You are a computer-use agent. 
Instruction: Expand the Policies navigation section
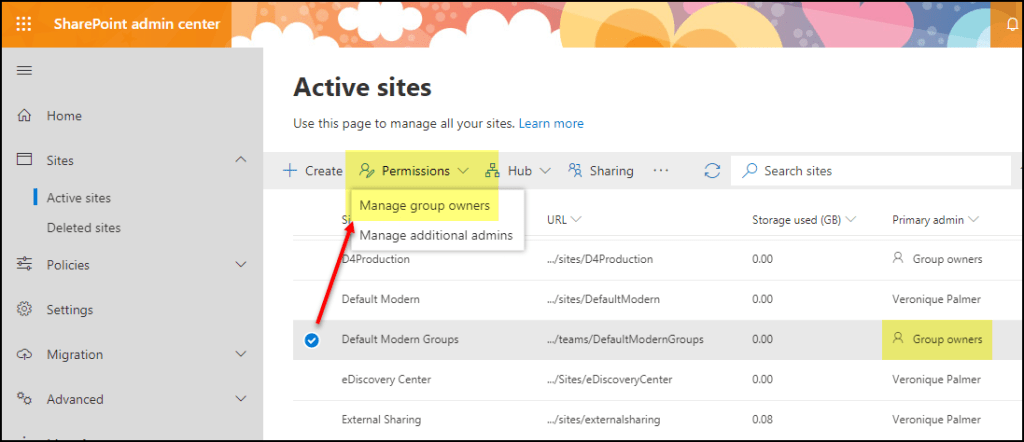tap(240, 265)
